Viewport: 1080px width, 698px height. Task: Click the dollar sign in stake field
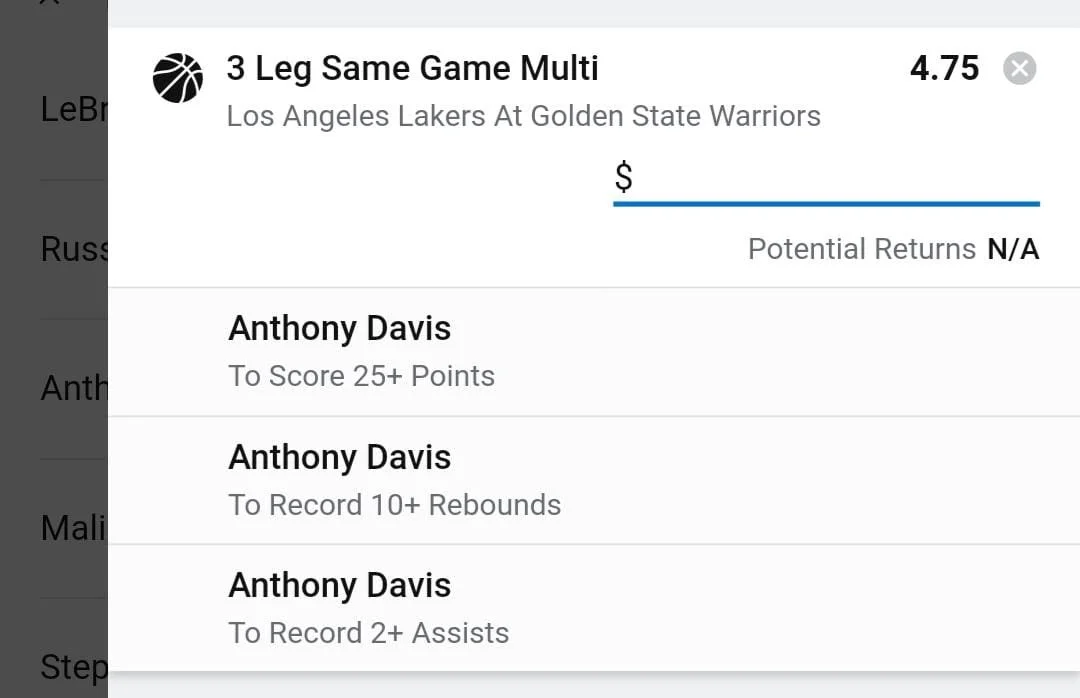point(623,178)
